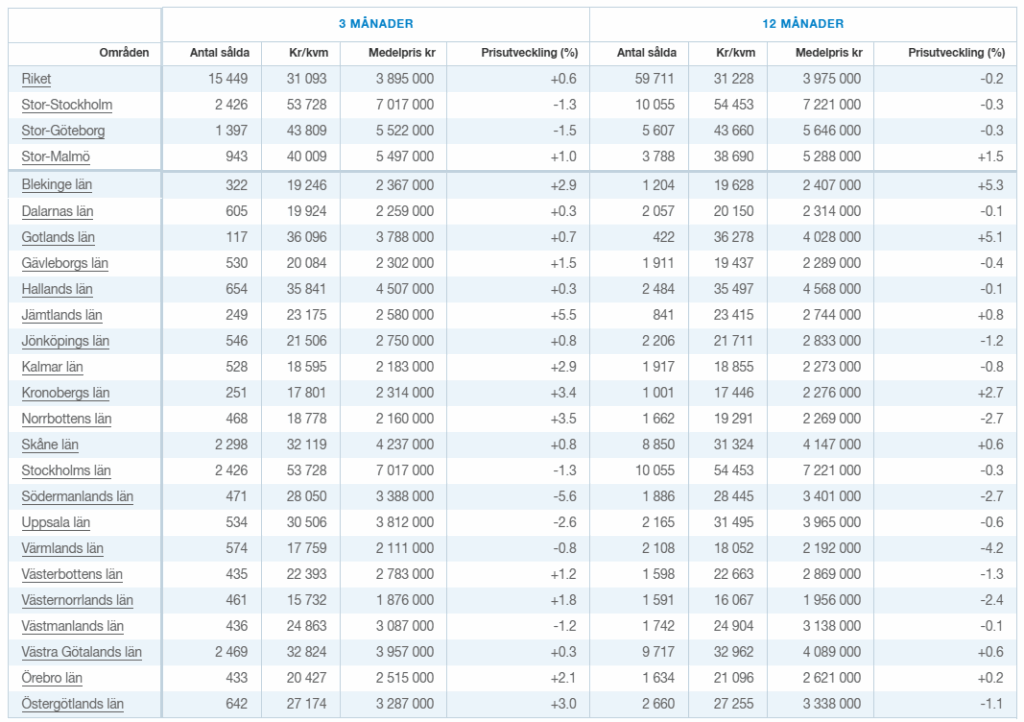Image resolution: width=1024 pixels, height=722 pixels.
Task: Open the Skåne län link
Action: [x=50, y=445]
